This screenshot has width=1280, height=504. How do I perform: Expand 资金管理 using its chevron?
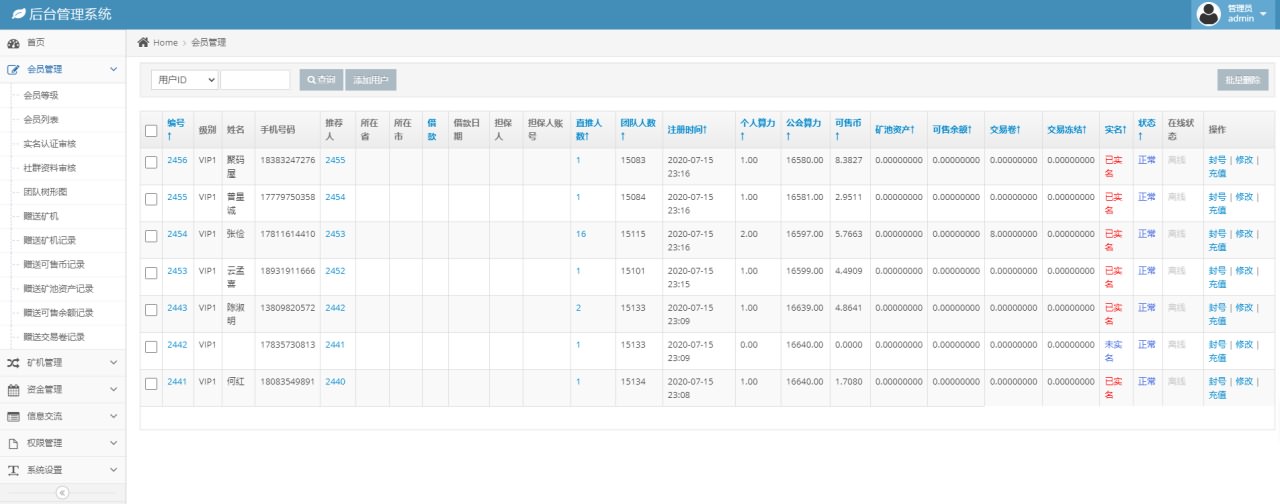pos(113,389)
